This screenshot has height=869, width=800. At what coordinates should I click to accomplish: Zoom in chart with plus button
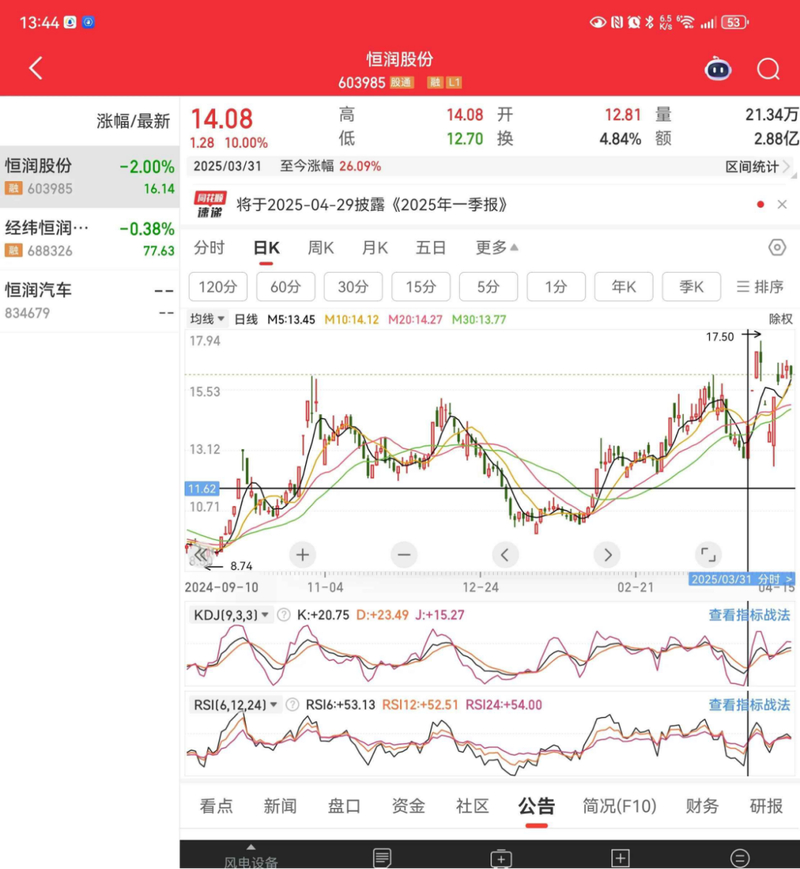[302, 554]
